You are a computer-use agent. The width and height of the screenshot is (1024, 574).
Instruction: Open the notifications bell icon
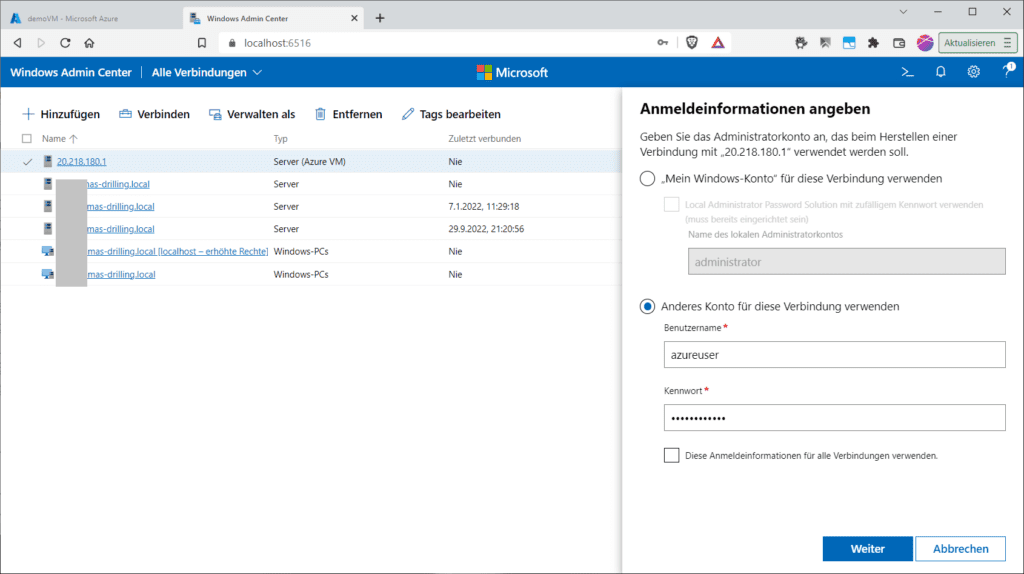940,72
